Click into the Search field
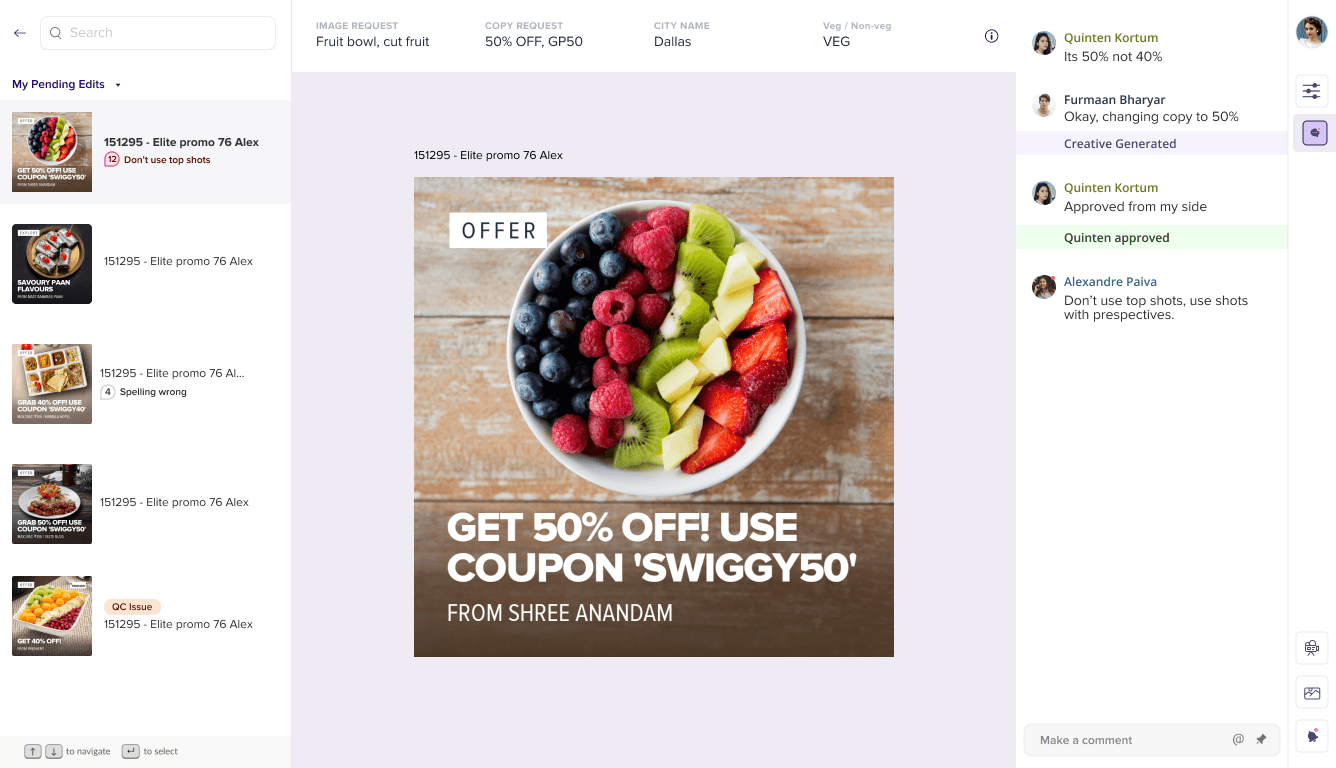Viewport: 1336px width, 768px height. tap(158, 33)
